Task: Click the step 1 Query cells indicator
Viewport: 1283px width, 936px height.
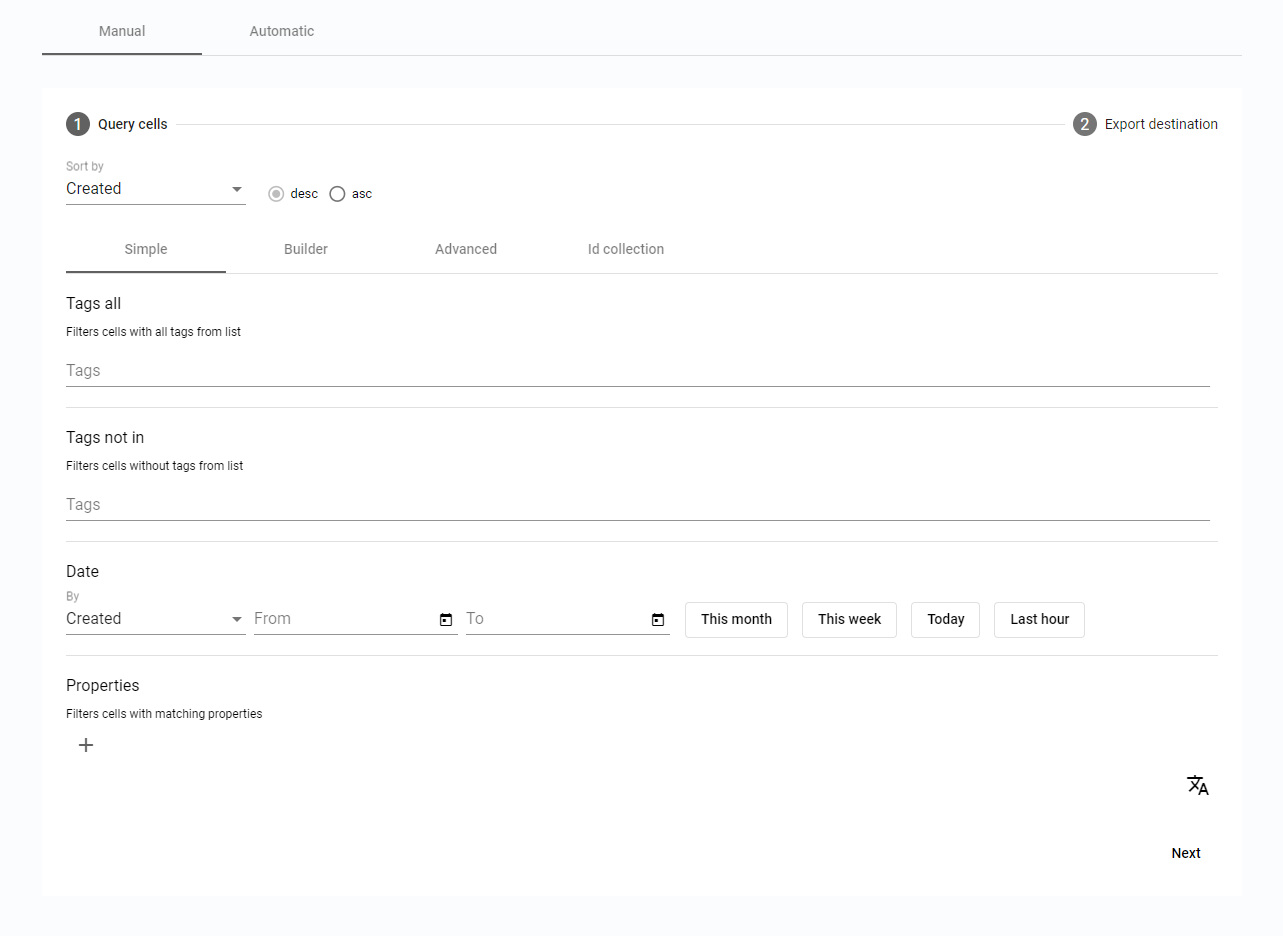Action: tap(77, 124)
